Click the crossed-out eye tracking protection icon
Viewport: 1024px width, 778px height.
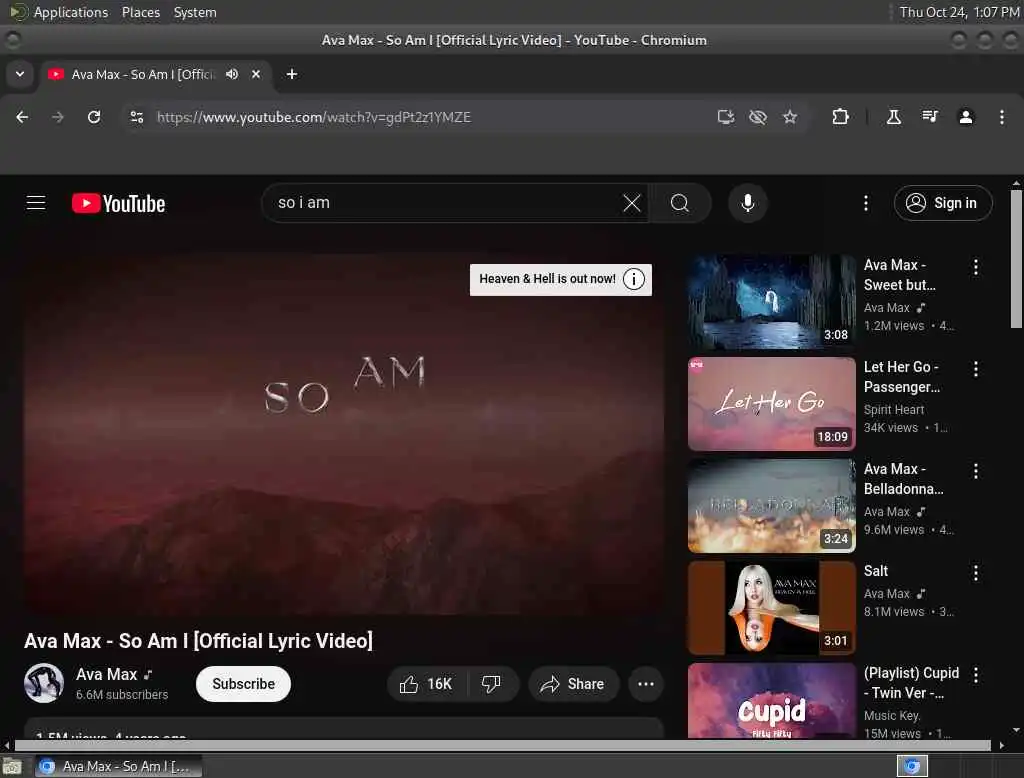tap(758, 117)
